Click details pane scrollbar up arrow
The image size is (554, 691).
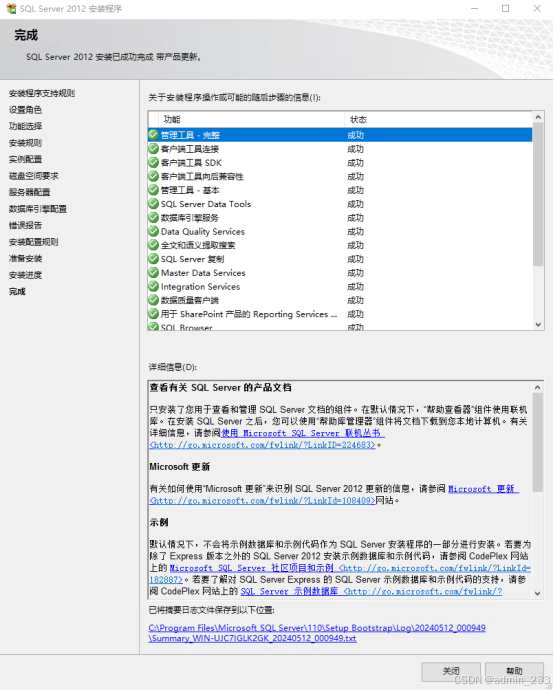click(x=537, y=387)
